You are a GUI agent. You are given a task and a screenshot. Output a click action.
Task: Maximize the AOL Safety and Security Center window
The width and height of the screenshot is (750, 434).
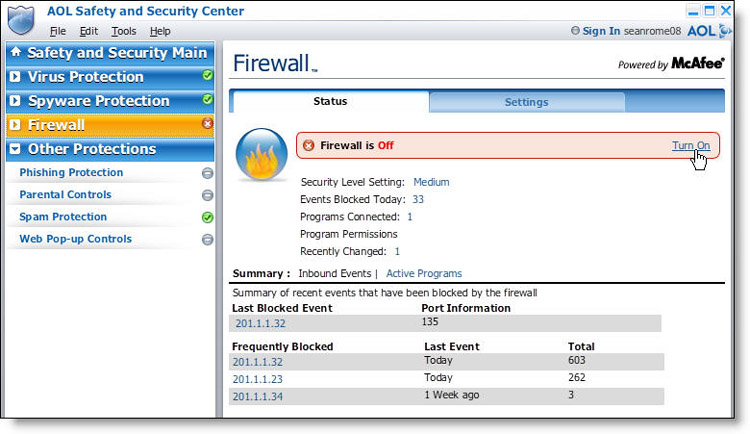[709, 11]
